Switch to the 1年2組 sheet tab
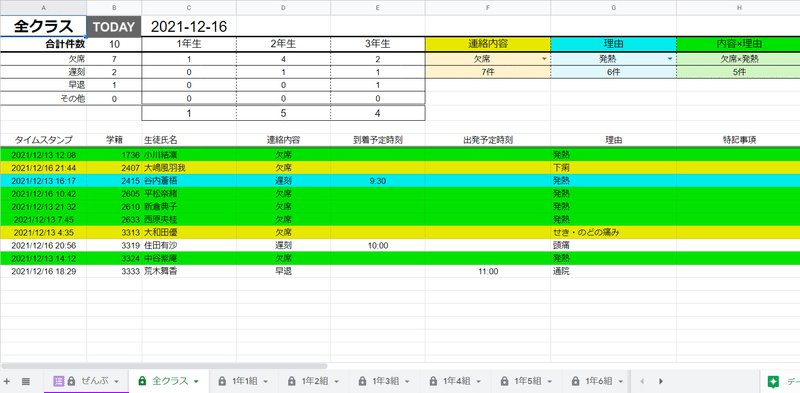 click(x=314, y=381)
